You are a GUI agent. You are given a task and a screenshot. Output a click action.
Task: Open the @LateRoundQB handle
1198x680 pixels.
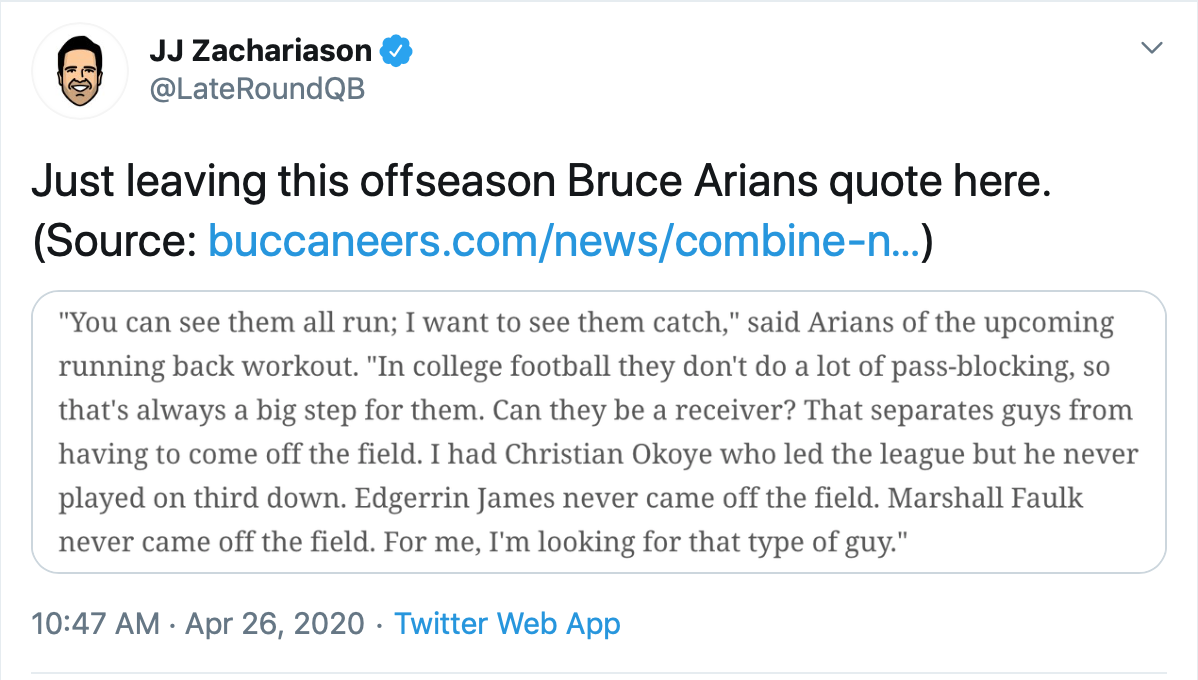[257, 89]
